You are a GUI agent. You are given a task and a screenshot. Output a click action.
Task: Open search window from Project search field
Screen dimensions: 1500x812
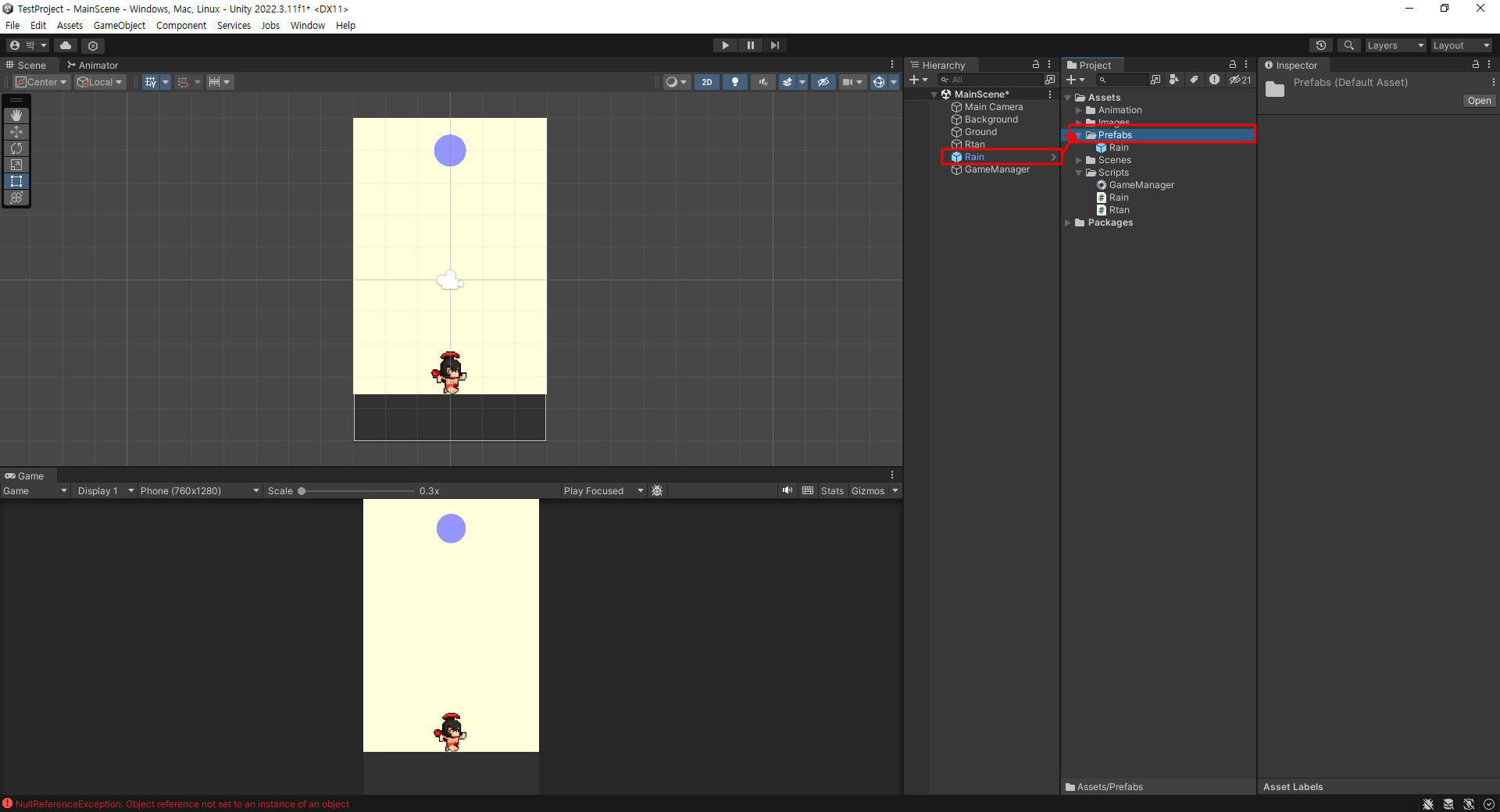pyautogui.click(x=1155, y=80)
